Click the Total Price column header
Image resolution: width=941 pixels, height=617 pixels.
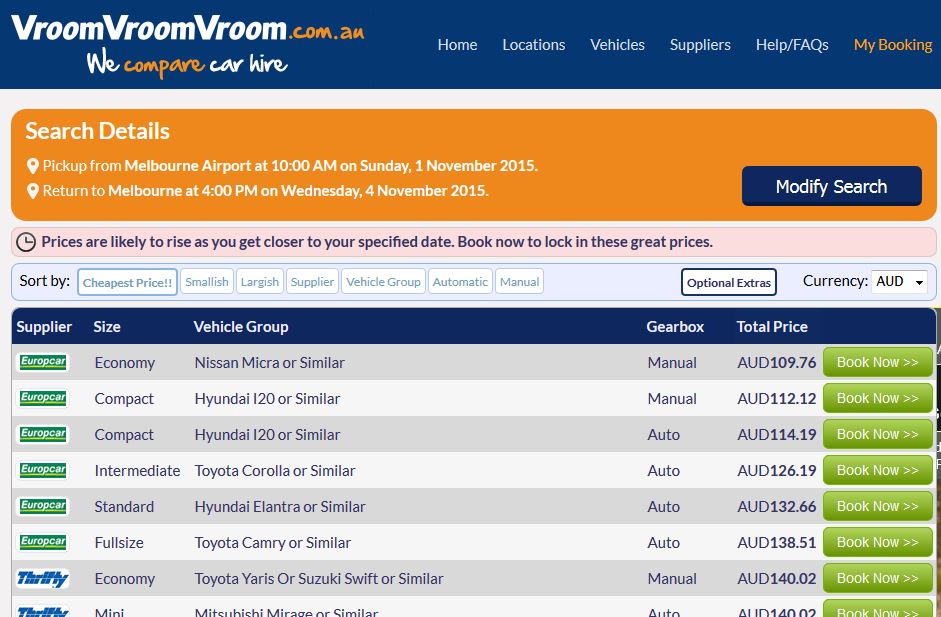coord(772,327)
